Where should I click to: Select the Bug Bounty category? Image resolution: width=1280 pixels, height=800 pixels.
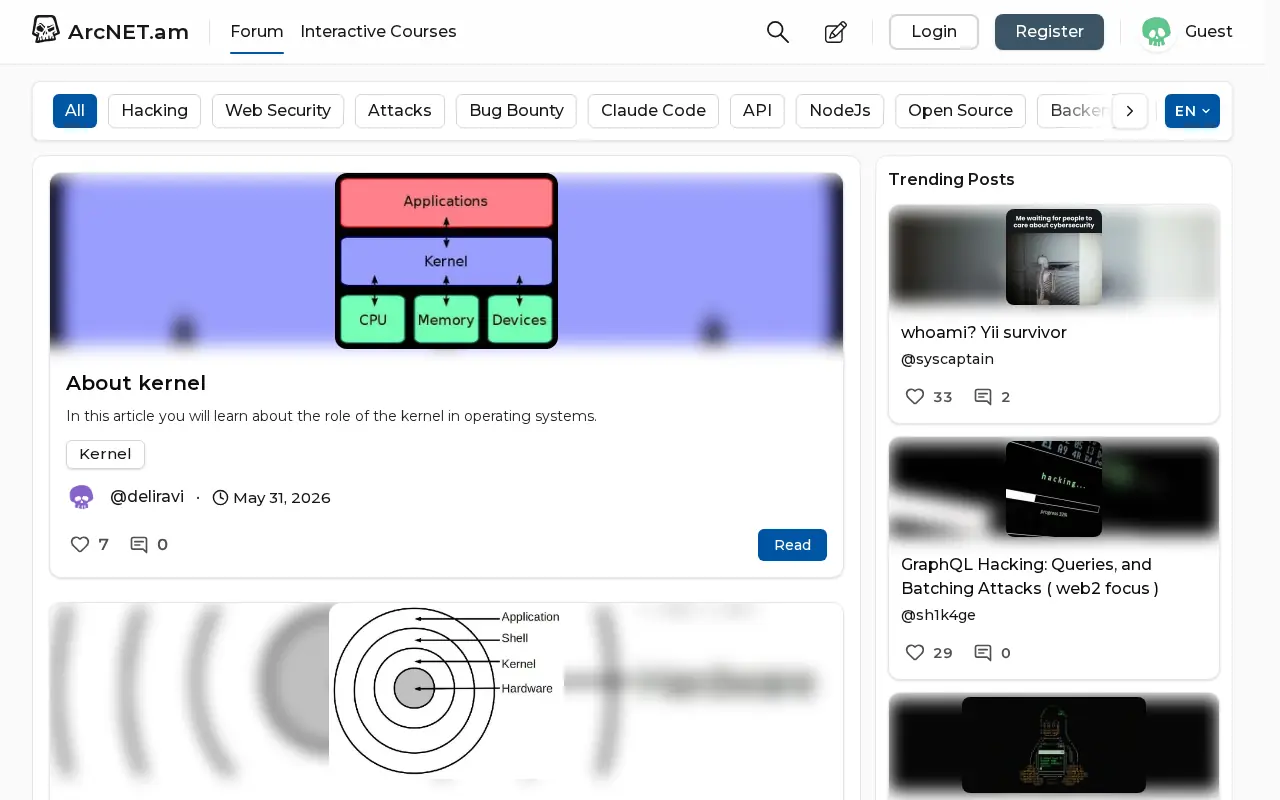coord(516,111)
